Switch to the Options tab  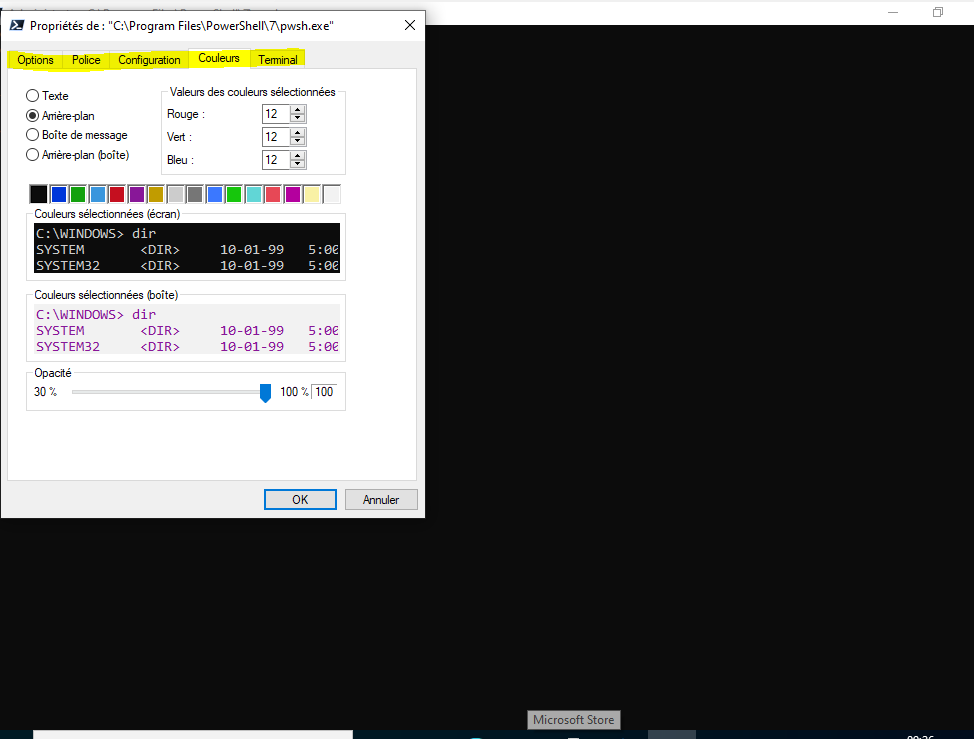[x=35, y=60]
